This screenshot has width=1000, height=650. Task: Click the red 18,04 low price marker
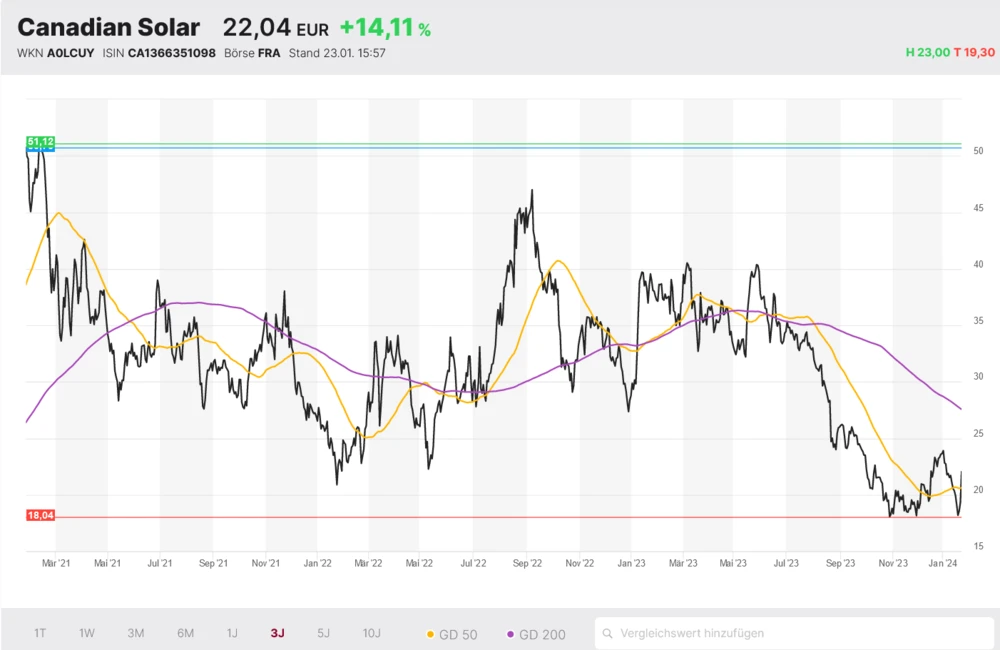click(x=41, y=515)
